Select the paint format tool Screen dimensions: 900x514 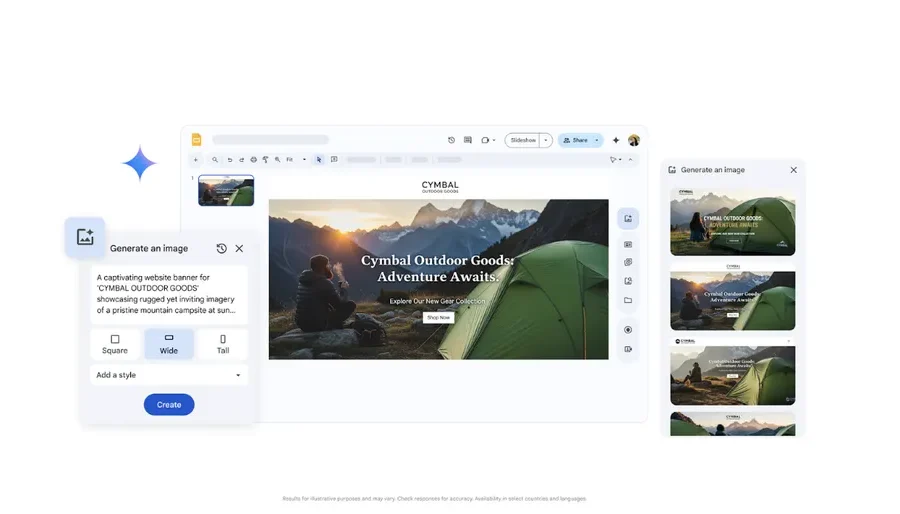click(265, 159)
